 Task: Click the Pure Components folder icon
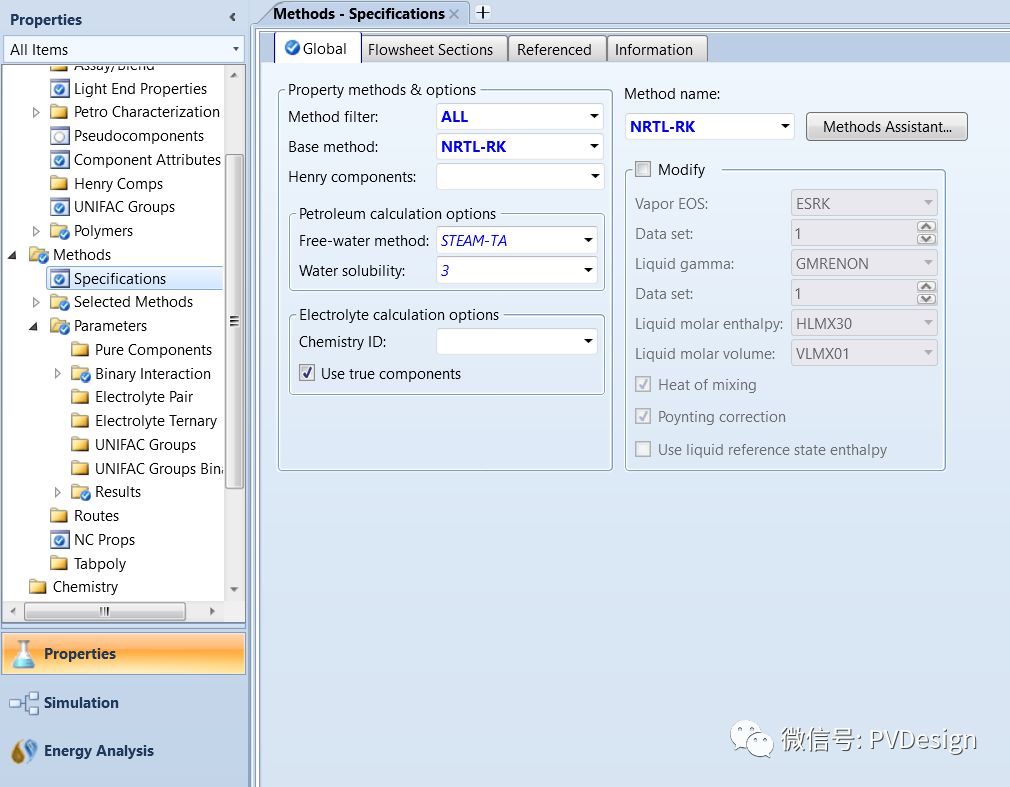[x=80, y=349]
